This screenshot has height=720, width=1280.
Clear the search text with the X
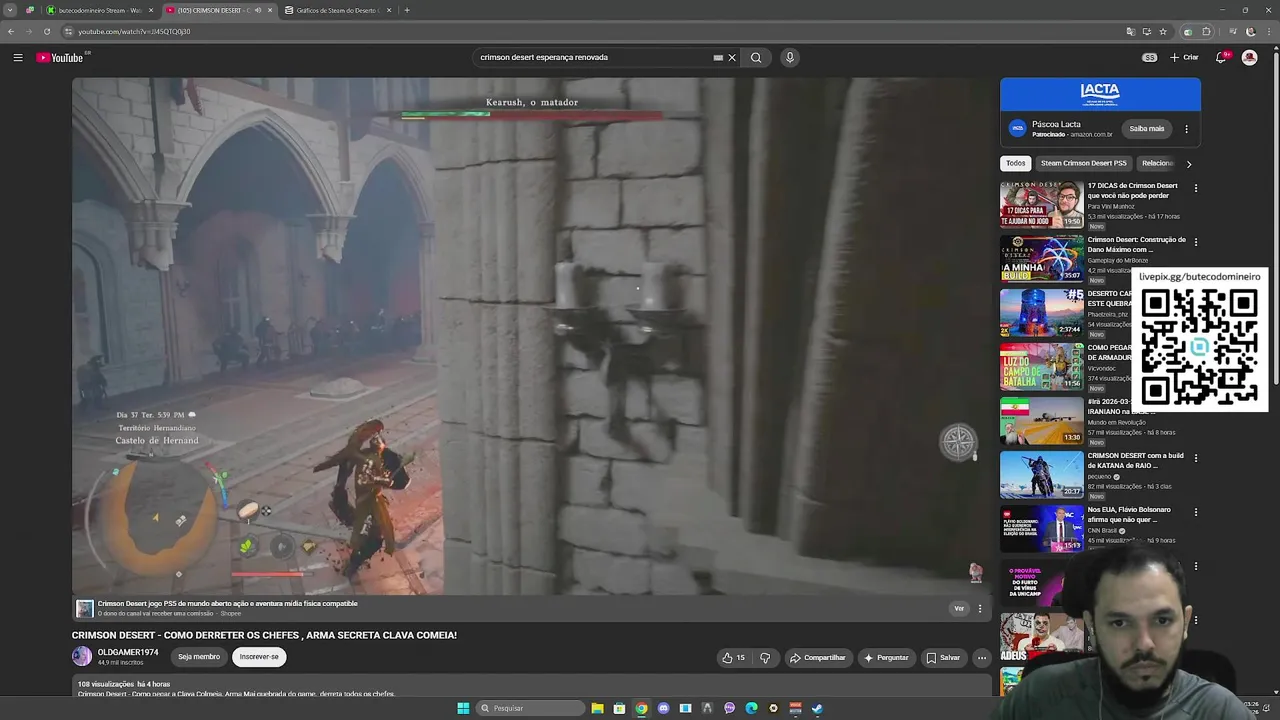click(732, 58)
